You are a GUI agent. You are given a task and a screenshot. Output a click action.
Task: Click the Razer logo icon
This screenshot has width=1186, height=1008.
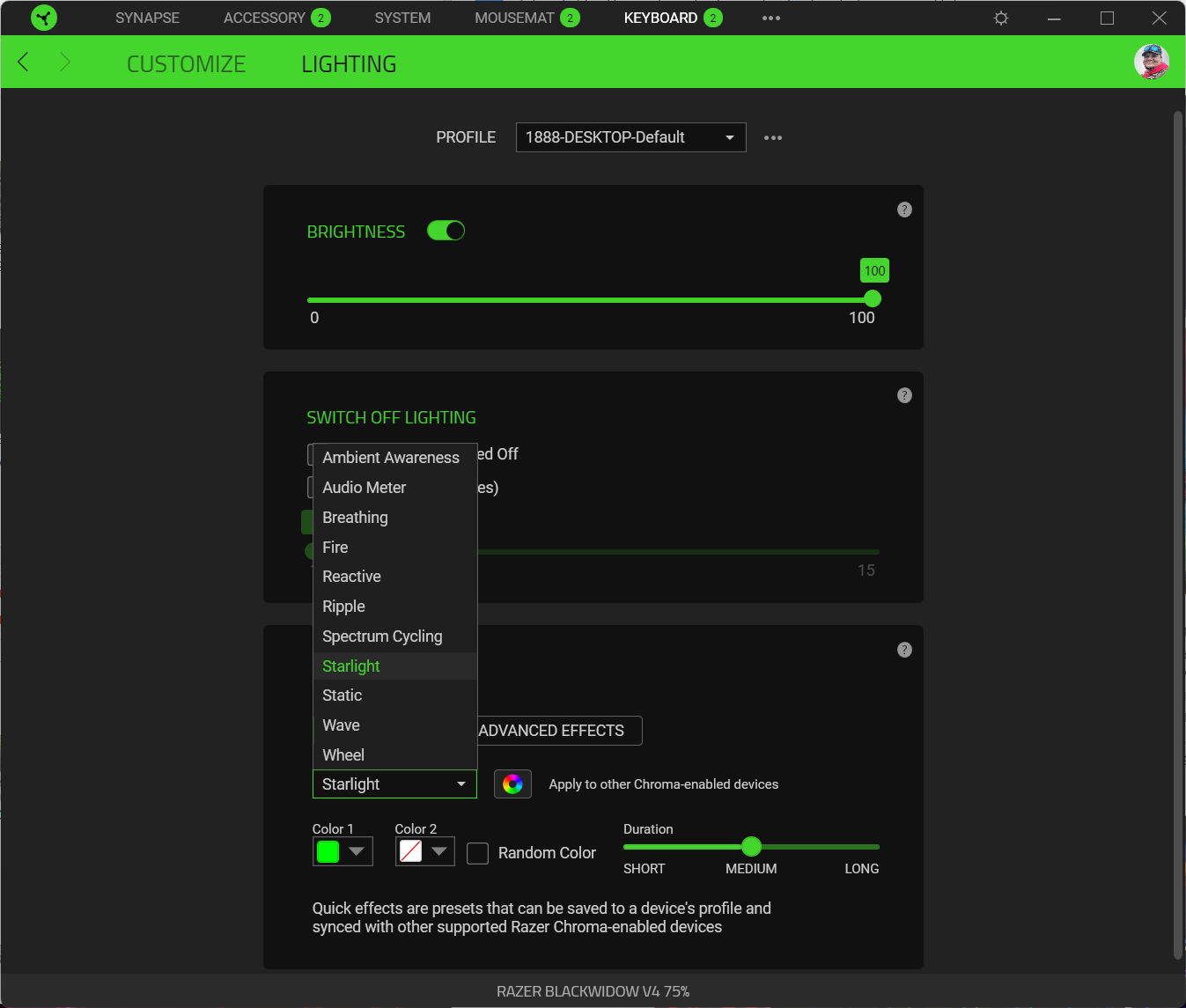[x=43, y=18]
